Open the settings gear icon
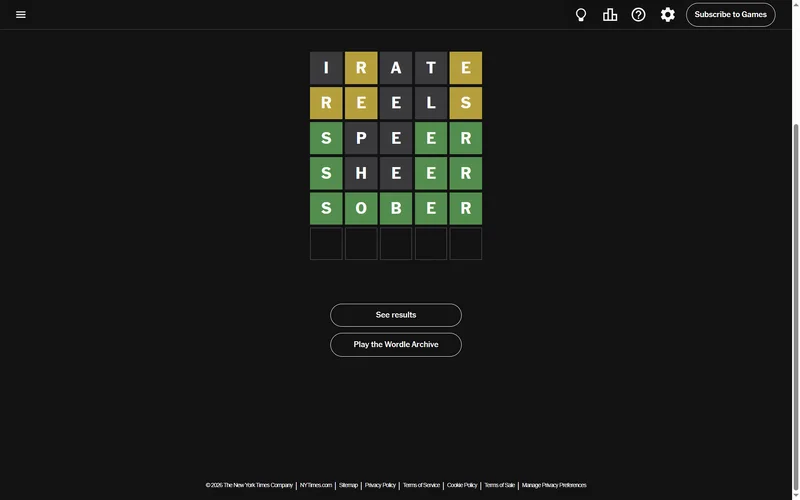Image resolution: width=800 pixels, height=500 pixels. click(667, 15)
